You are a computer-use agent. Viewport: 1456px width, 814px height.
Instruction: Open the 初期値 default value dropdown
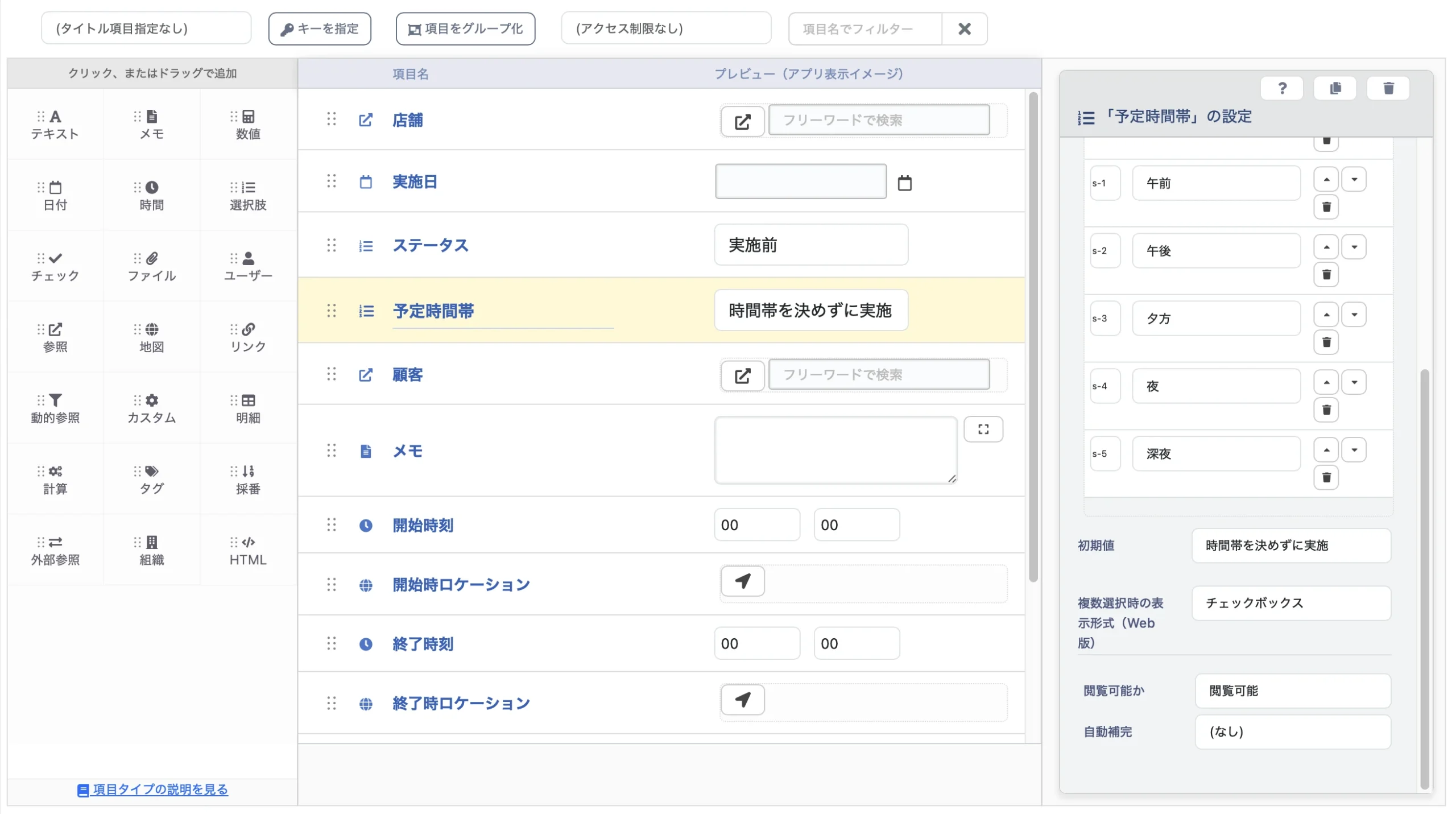tap(1290, 546)
